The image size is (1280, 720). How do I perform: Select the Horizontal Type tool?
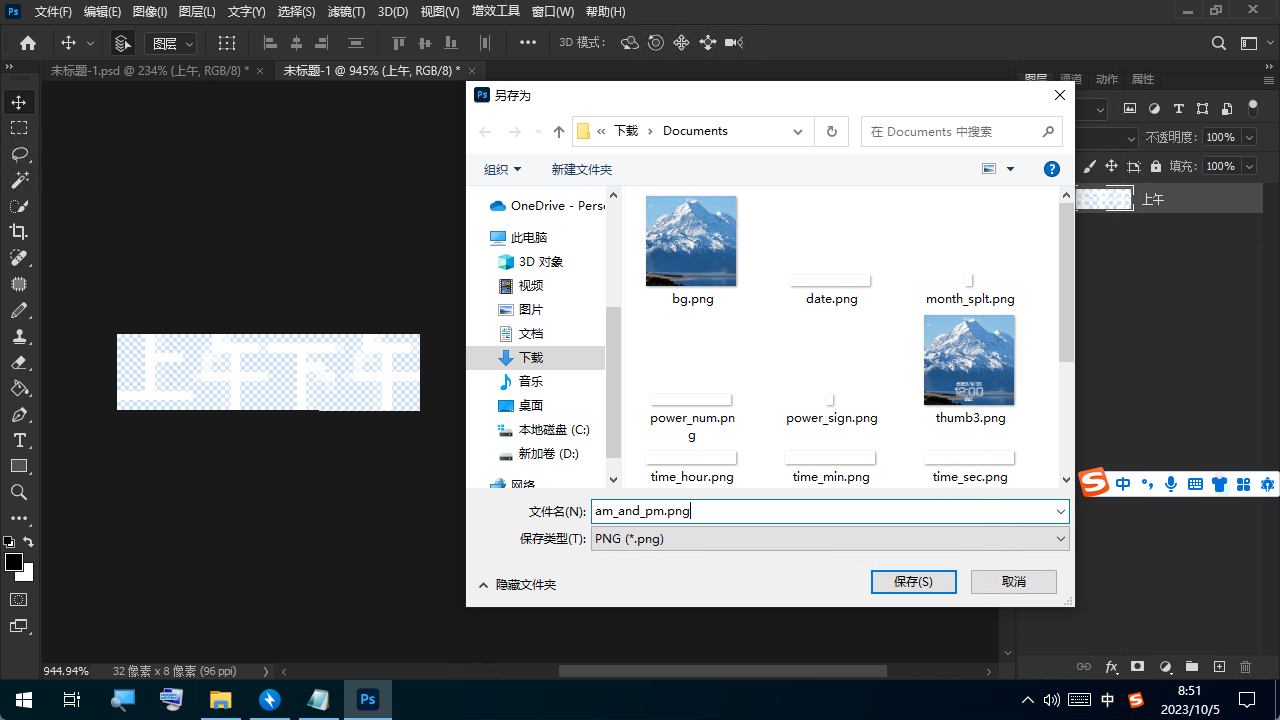[x=19, y=440]
